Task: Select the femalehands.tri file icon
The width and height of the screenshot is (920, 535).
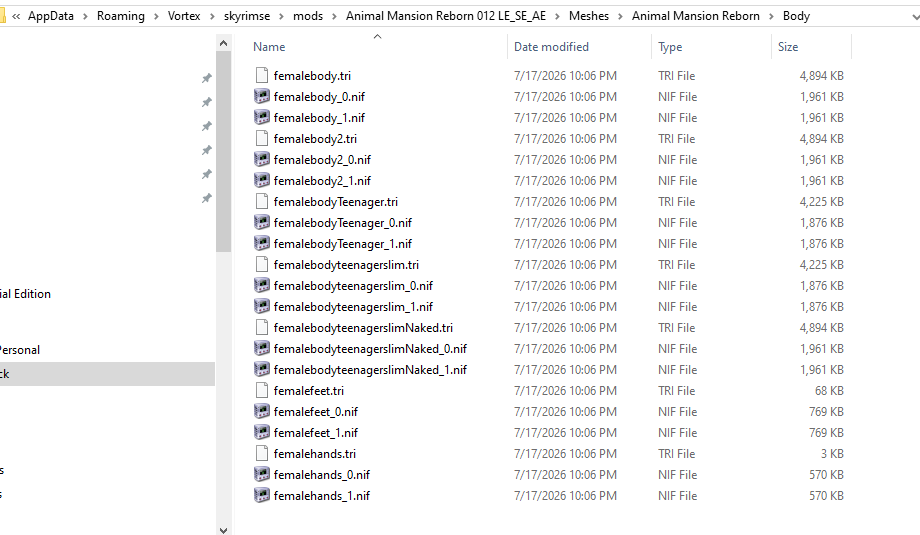Action: [x=262, y=453]
